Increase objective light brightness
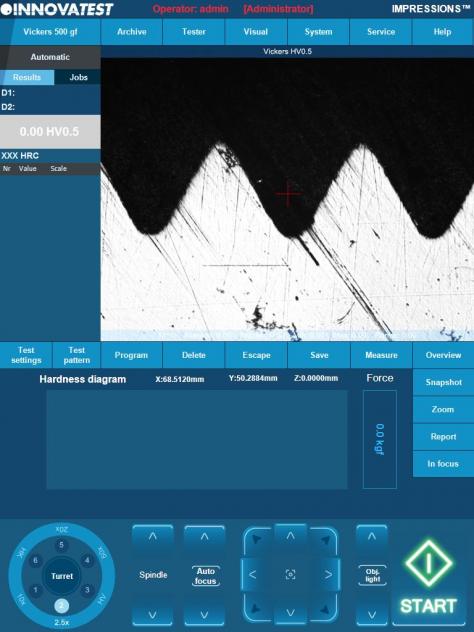The height and width of the screenshot is (632, 474). [372, 538]
